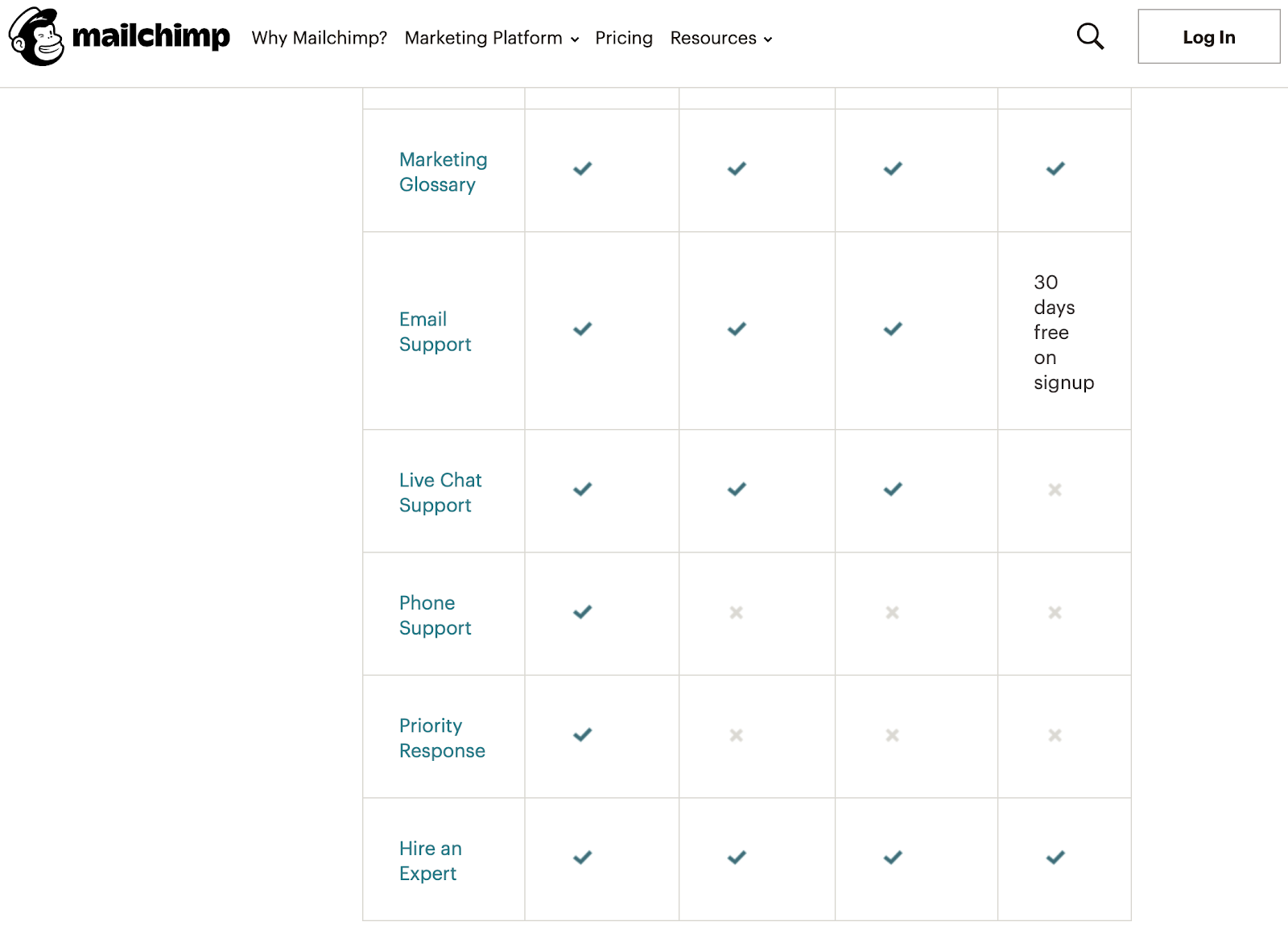Click second-column X in Phone Support row
This screenshot has width=1288, height=926.
736,613
